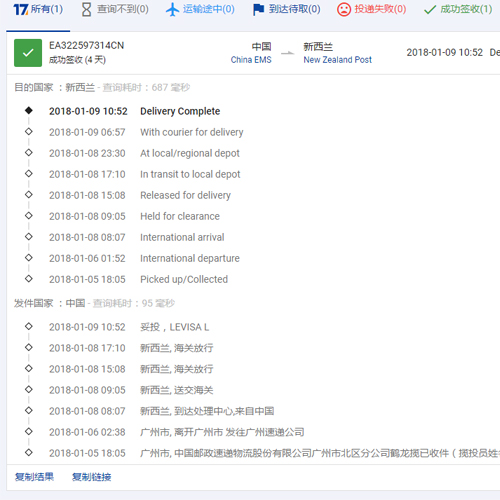Screen dimensions: 500x500
Task: Click the 发件国家：中国 header
Action: 50,303
